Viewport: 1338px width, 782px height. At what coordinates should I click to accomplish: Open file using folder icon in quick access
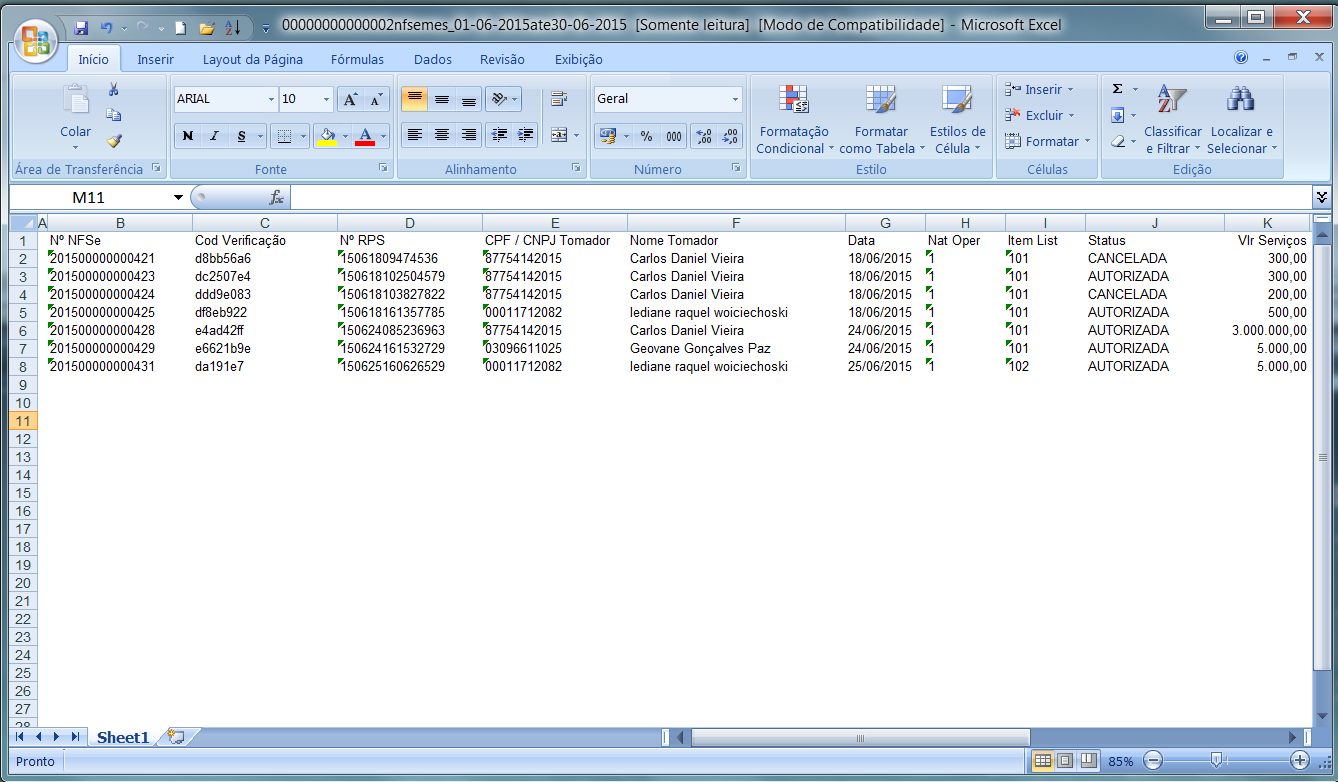(207, 27)
